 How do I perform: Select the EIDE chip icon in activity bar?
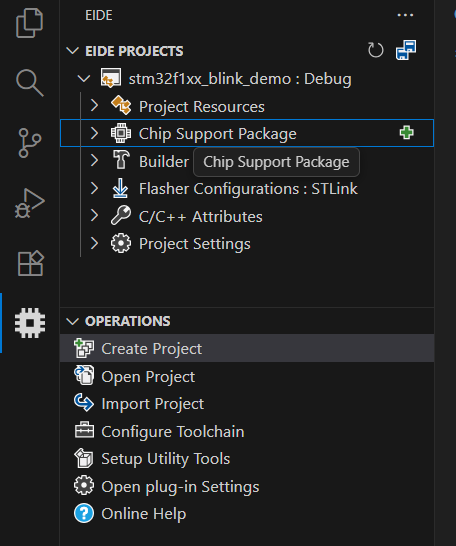tap(30, 323)
